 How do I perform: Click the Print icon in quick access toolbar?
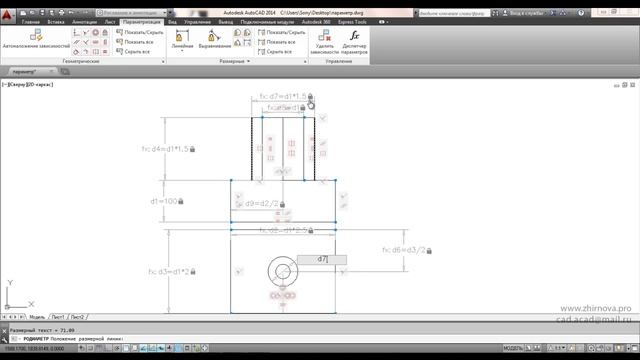click(61, 13)
